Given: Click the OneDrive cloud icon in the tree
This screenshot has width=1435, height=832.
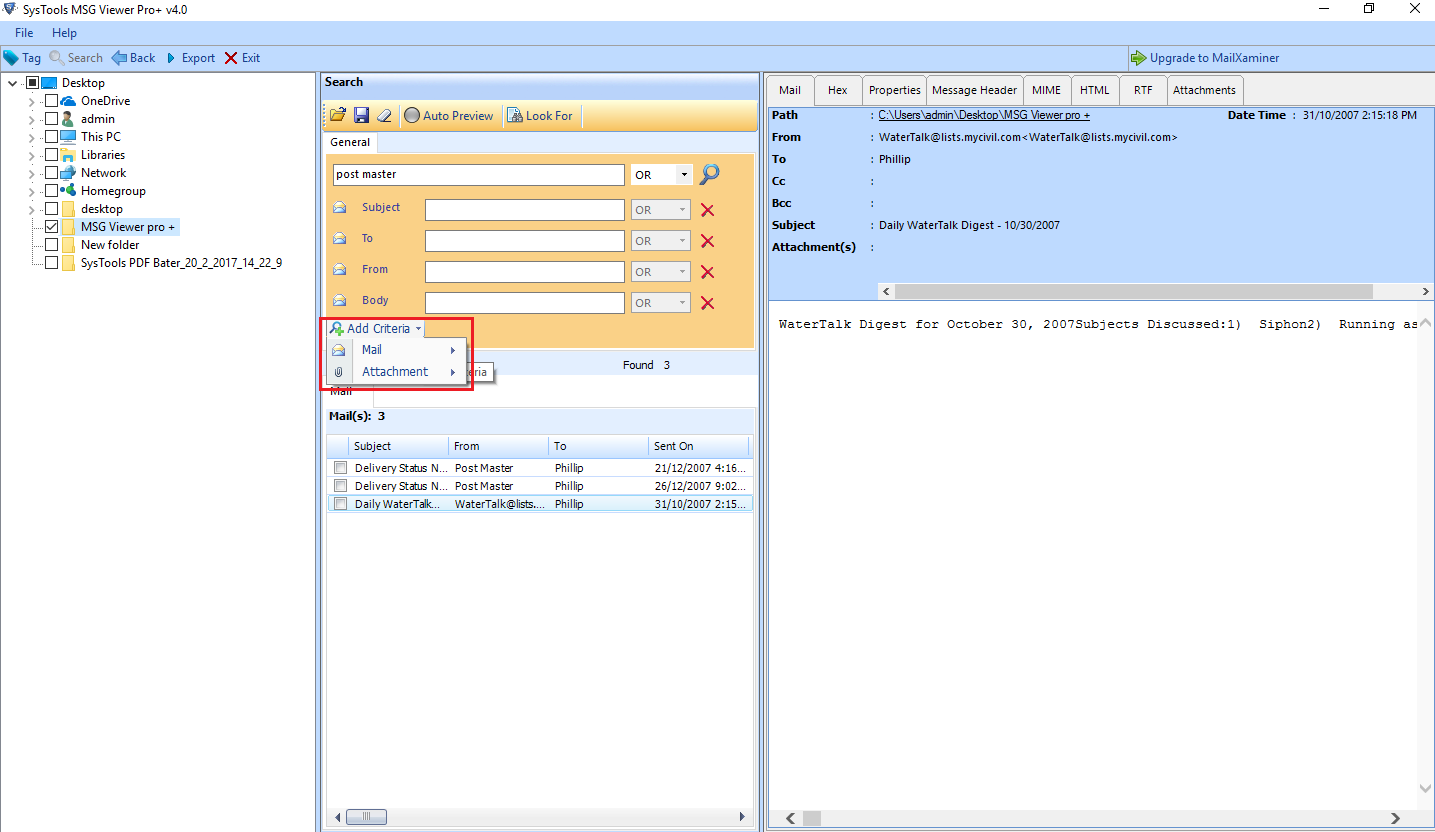Looking at the screenshot, I should click(x=68, y=101).
